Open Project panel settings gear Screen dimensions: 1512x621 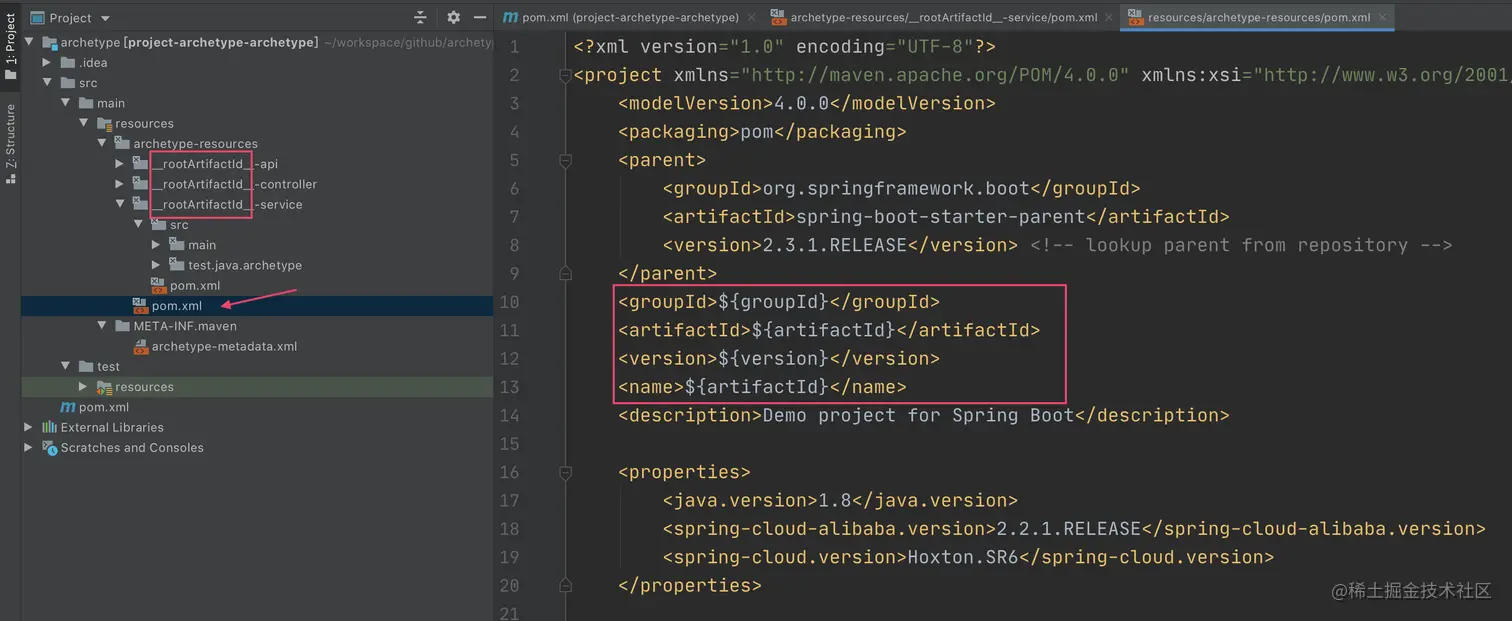[x=454, y=18]
